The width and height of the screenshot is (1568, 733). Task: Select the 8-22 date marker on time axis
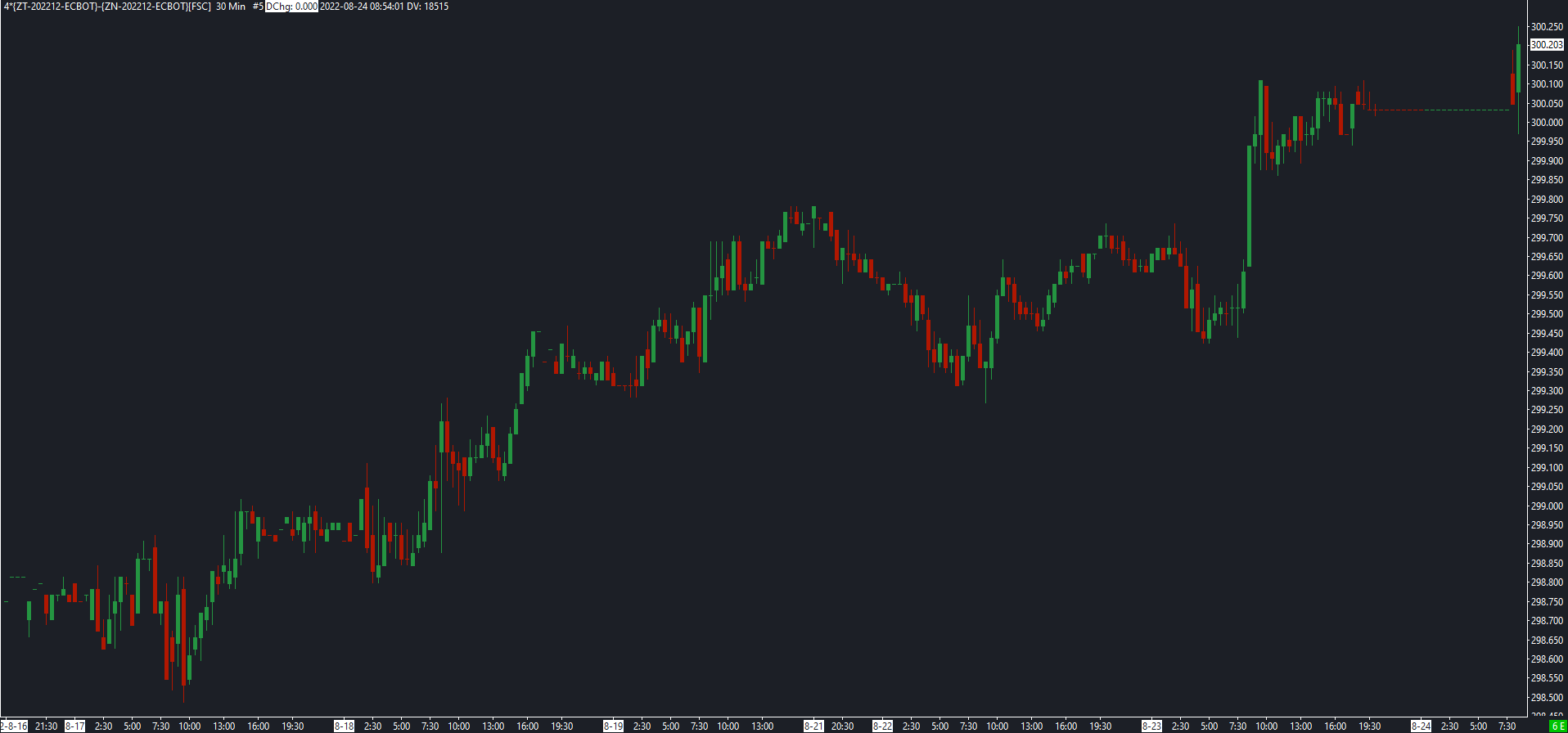coord(882,726)
